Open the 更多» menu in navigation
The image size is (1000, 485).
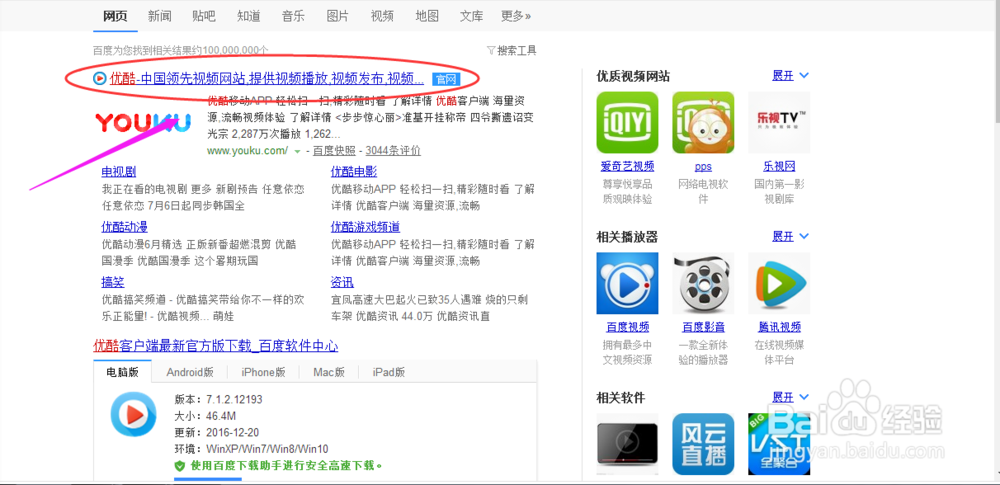(x=516, y=16)
